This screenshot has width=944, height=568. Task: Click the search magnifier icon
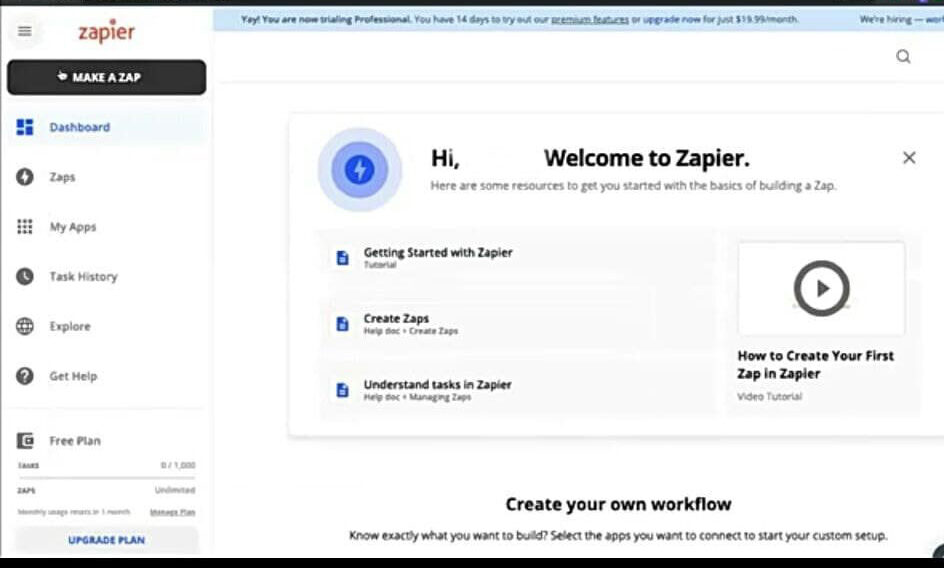(x=903, y=57)
